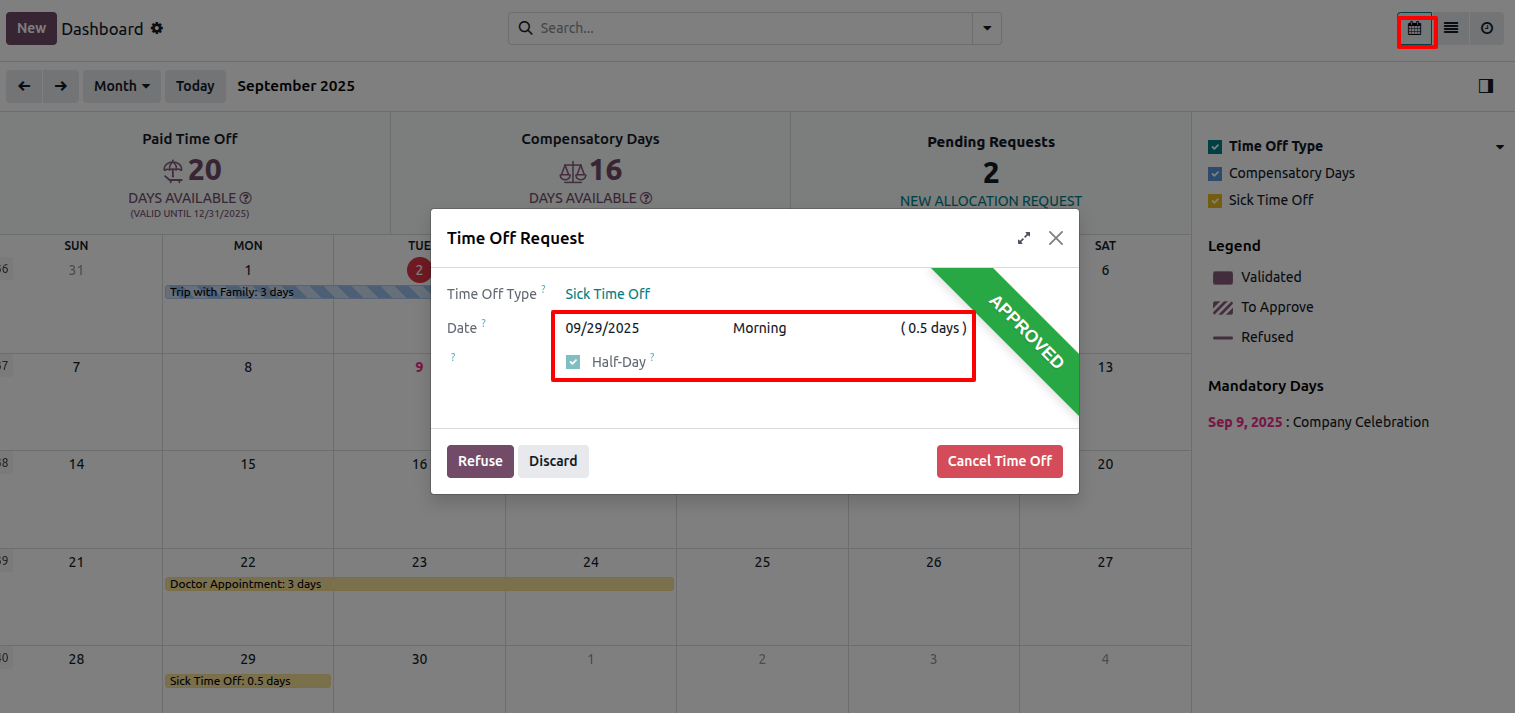Open the activity view clock icon

(1487, 29)
